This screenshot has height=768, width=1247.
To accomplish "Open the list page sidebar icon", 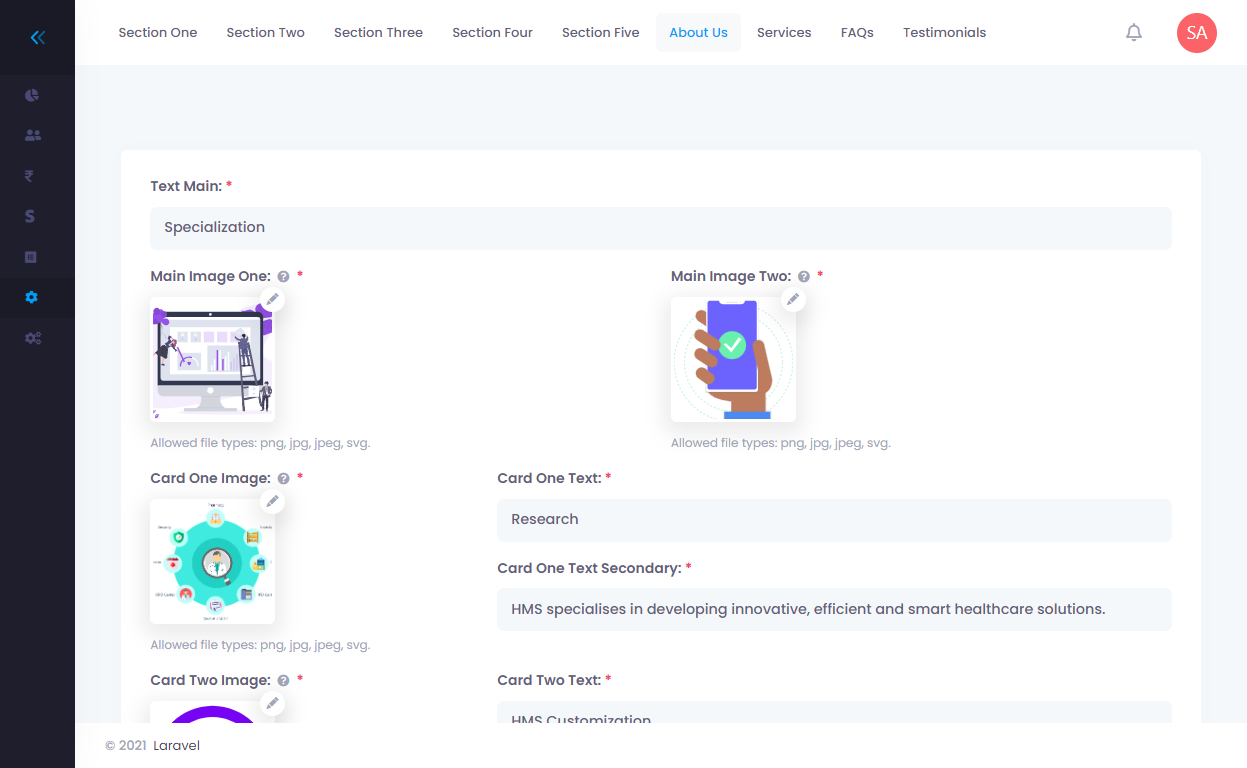I will 31,257.
